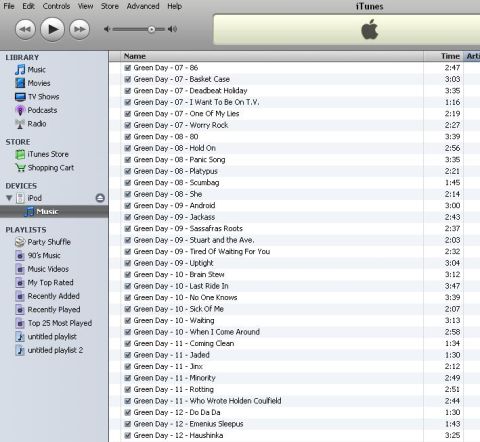Select song Green Day - 12 - Haushinka
This screenshot has height=442, width=480.
pyautogui.click(x=178, y=435)
